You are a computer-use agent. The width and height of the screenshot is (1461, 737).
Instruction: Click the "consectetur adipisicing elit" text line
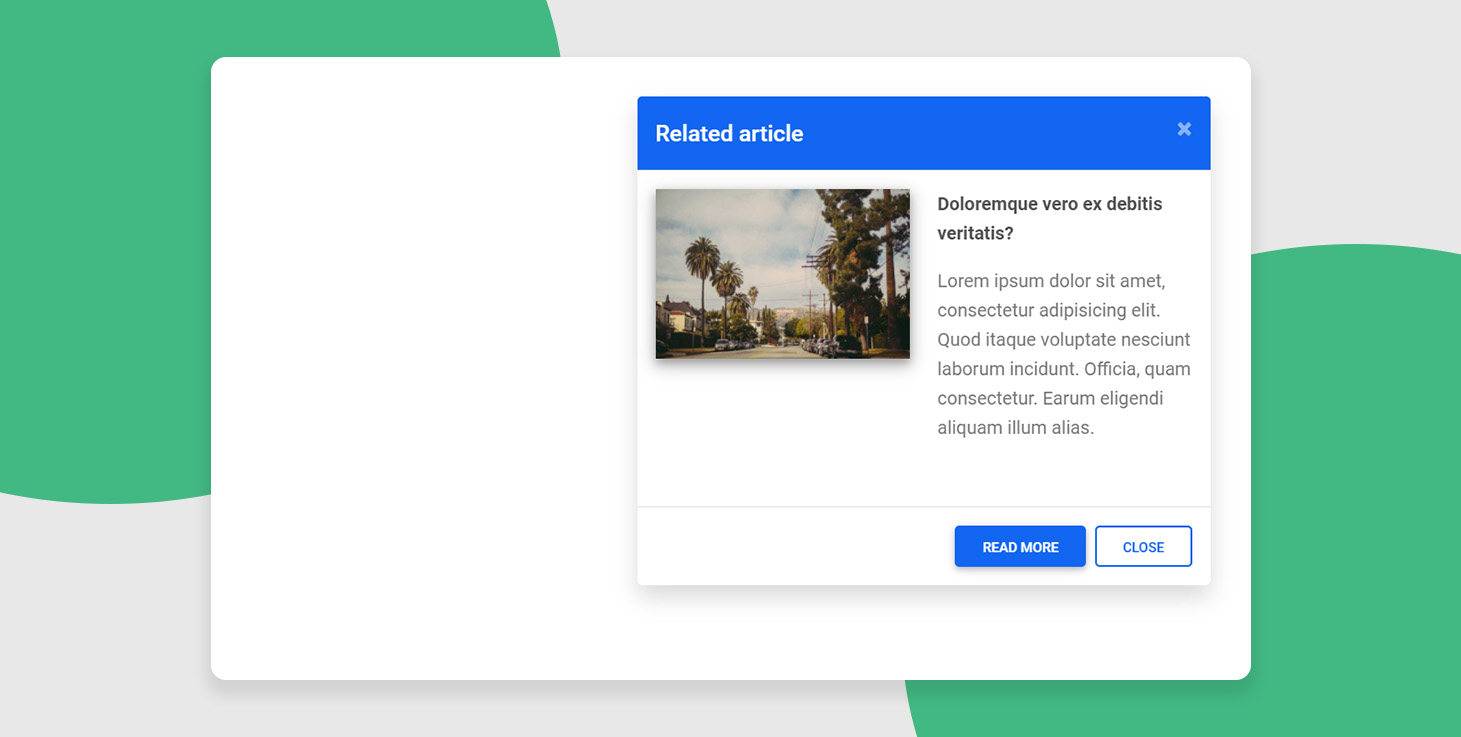click(1048, 310)
